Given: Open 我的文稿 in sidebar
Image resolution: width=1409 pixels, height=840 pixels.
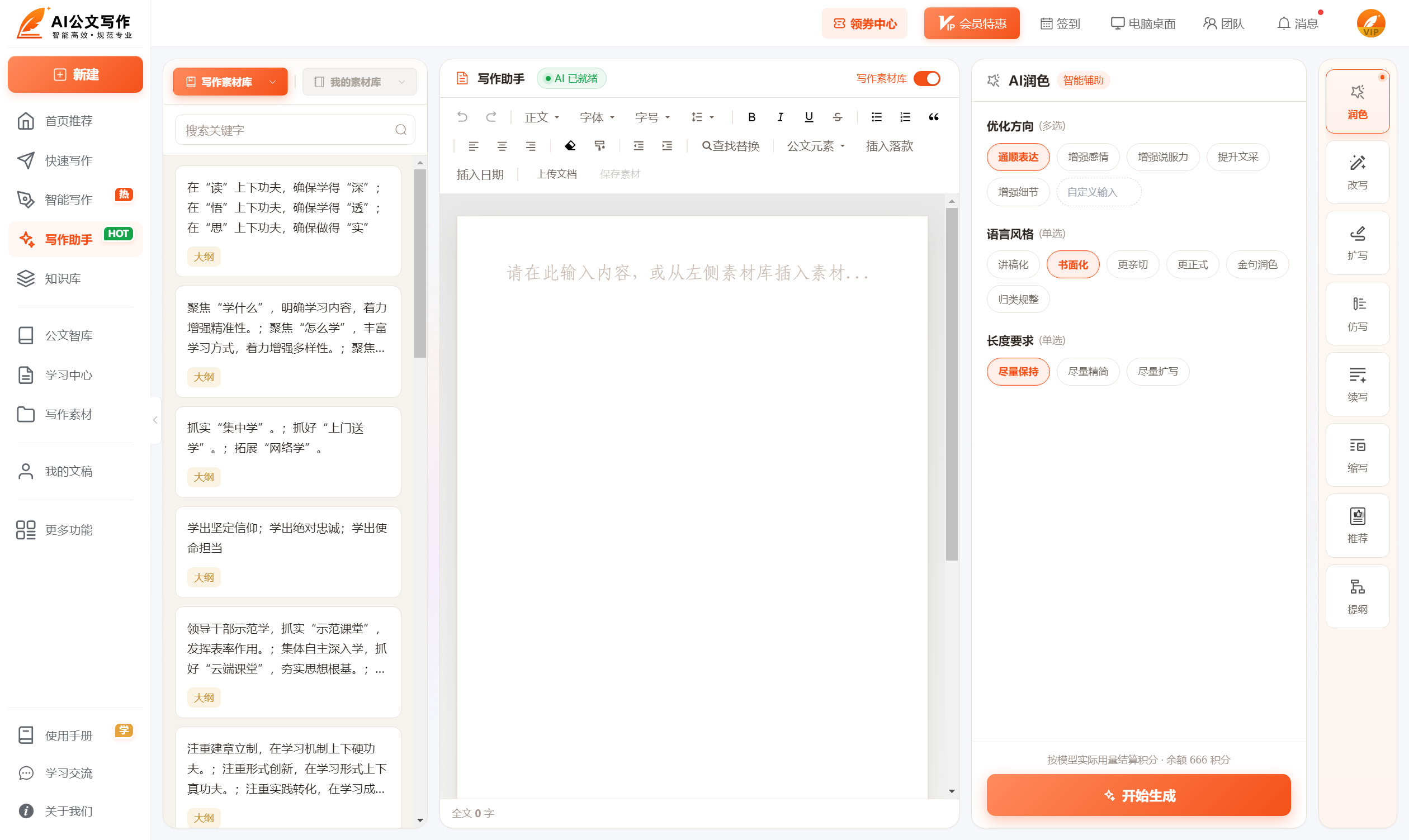Looking at the screenshot, I should pyautogui.click(x=75, y=472).
